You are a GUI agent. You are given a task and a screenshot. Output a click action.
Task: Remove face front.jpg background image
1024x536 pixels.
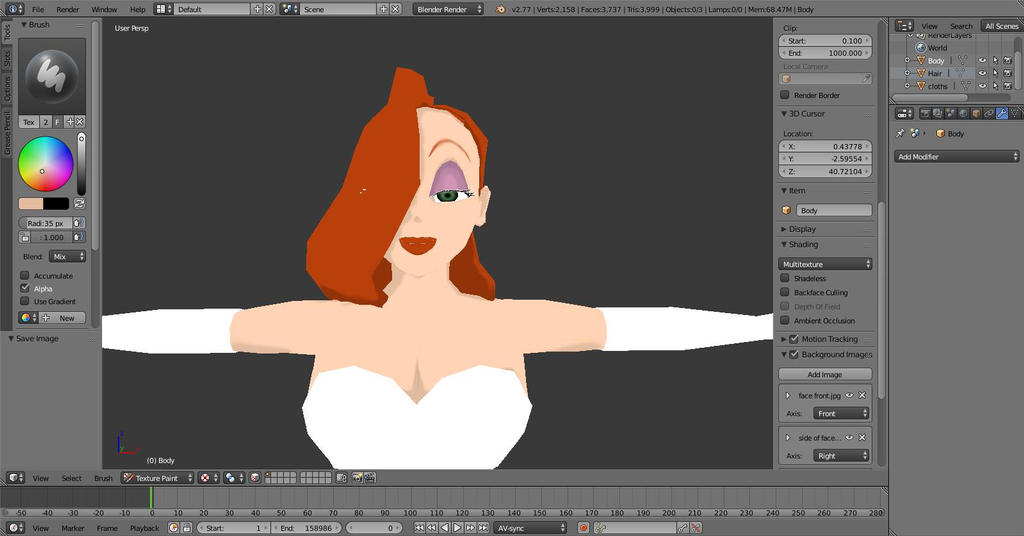pyautogui.click(x=862, y=396)
